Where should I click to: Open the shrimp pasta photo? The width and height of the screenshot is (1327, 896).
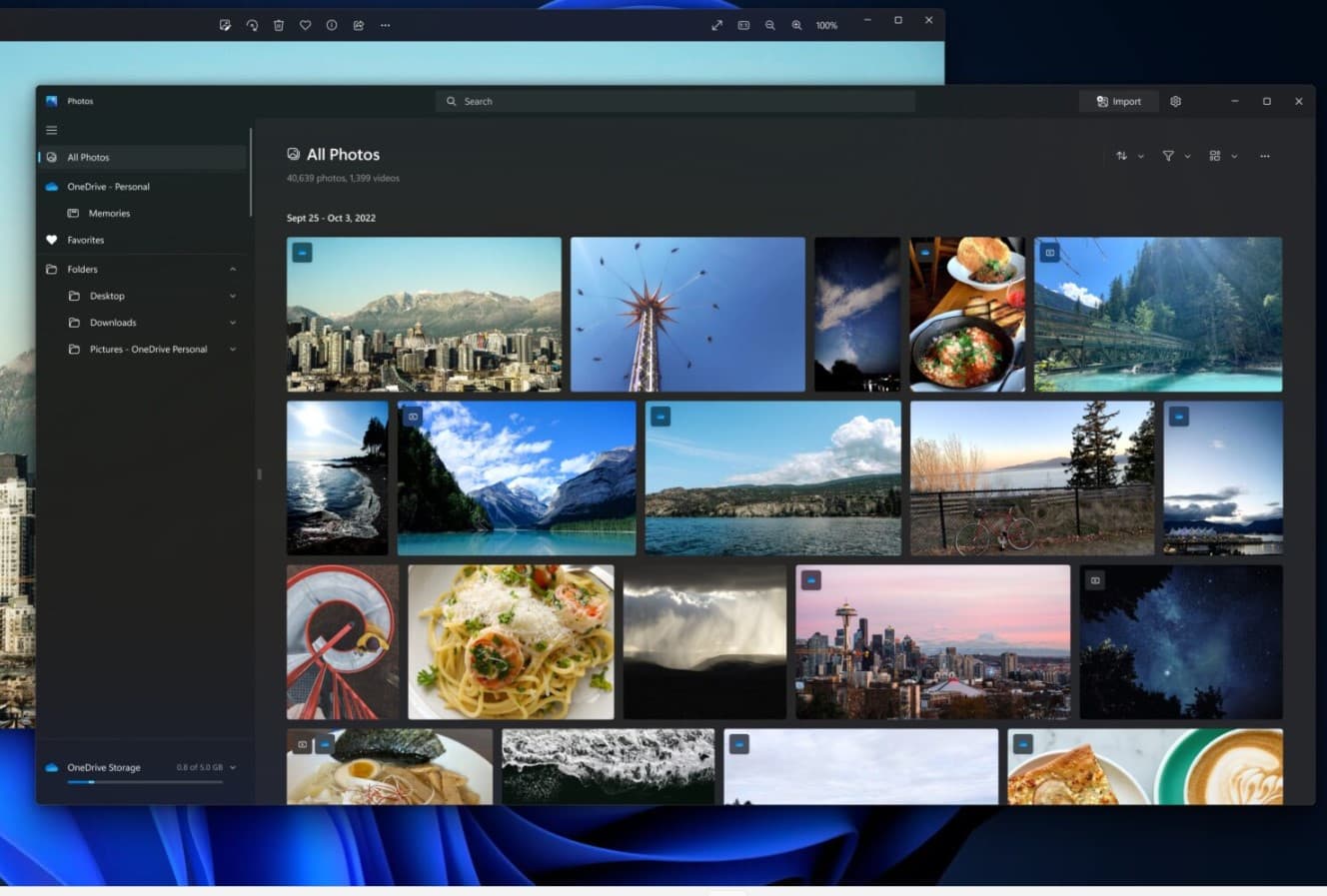click(x=511, y=642)
